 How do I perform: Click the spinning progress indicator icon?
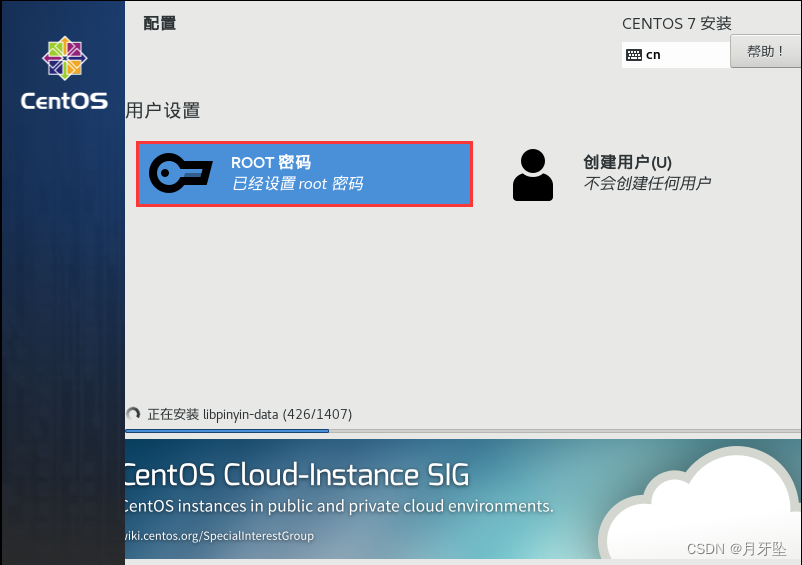133,414
